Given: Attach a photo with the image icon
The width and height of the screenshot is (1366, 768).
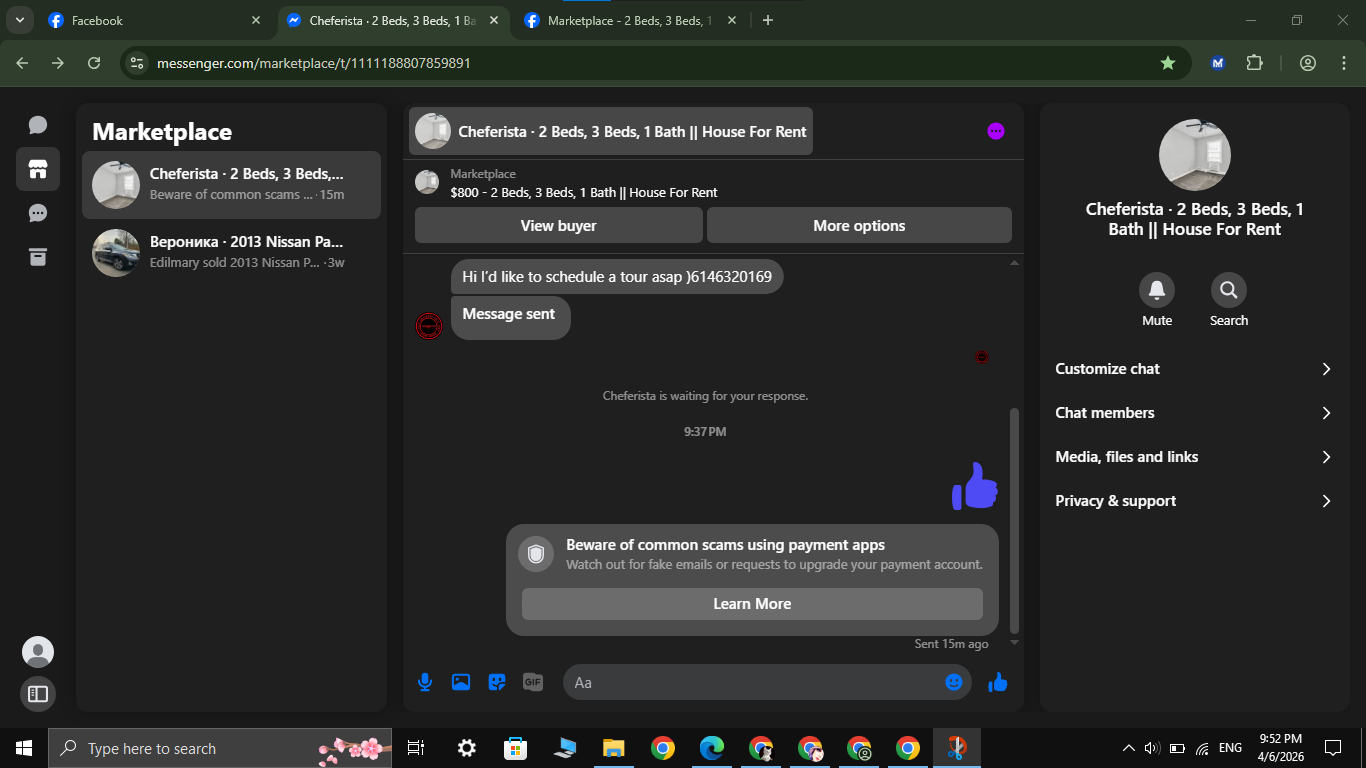Looking at the screenshot, I should 461,682.
